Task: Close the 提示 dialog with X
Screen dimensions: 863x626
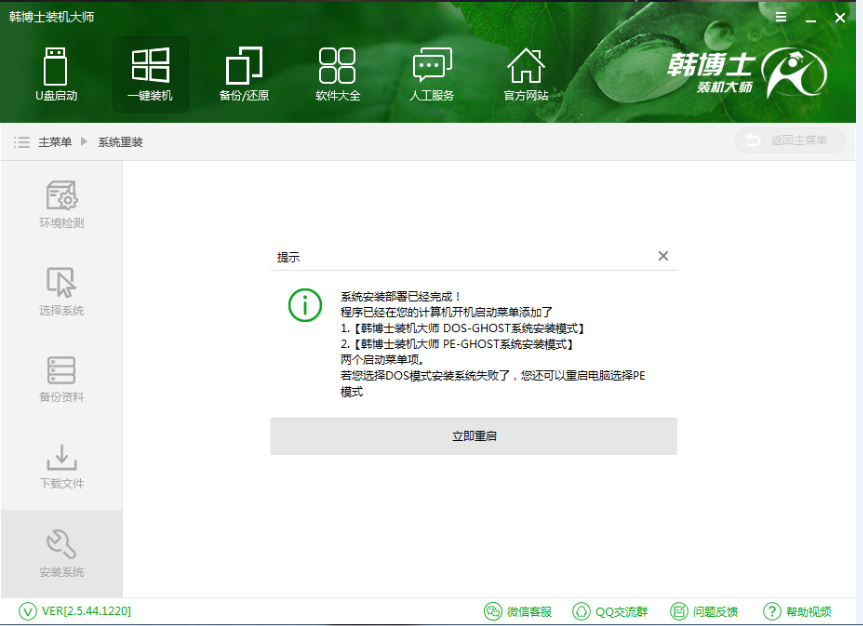Action: coord(663,256)
